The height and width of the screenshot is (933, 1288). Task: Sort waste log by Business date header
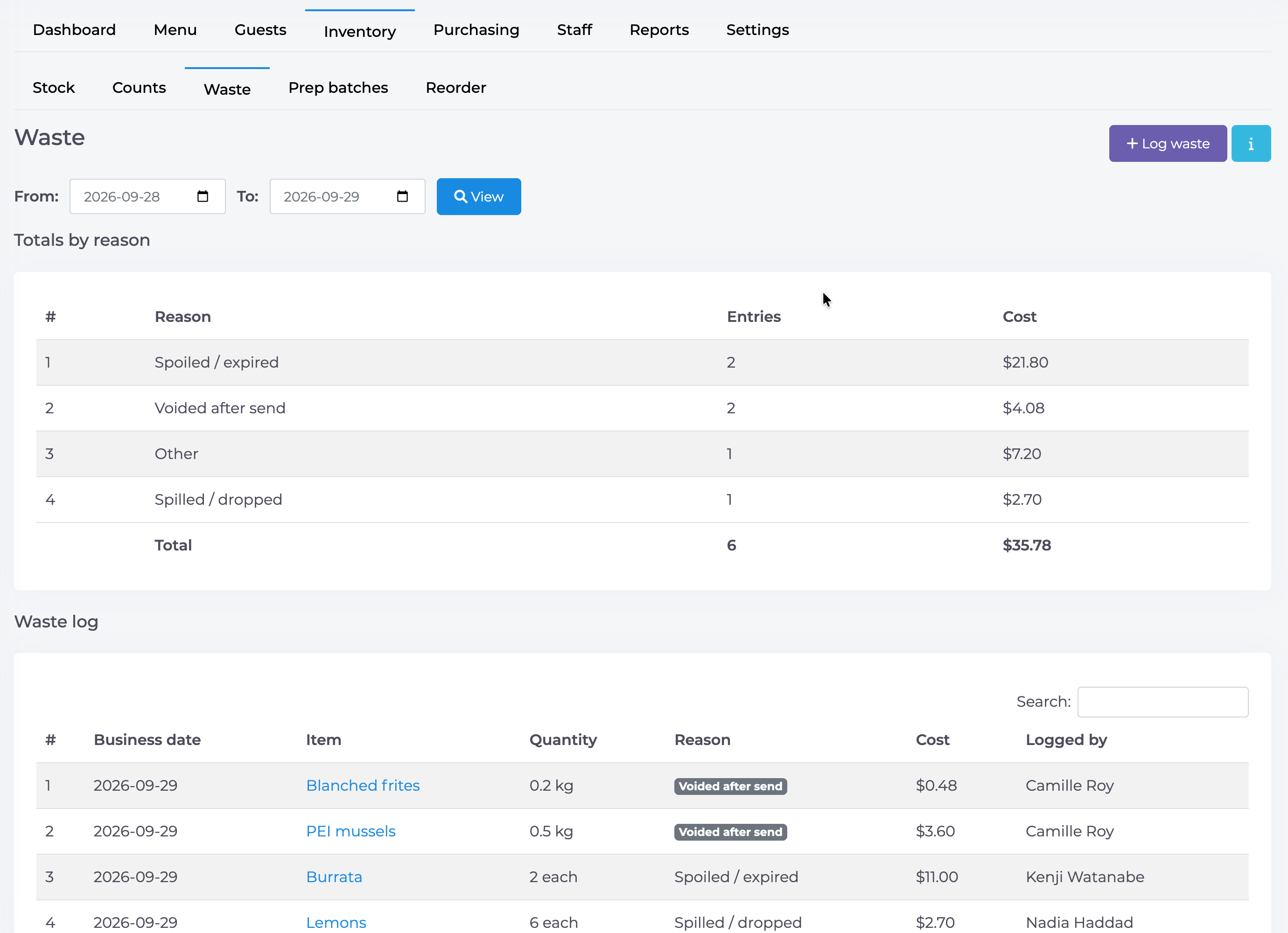point(147,740)
